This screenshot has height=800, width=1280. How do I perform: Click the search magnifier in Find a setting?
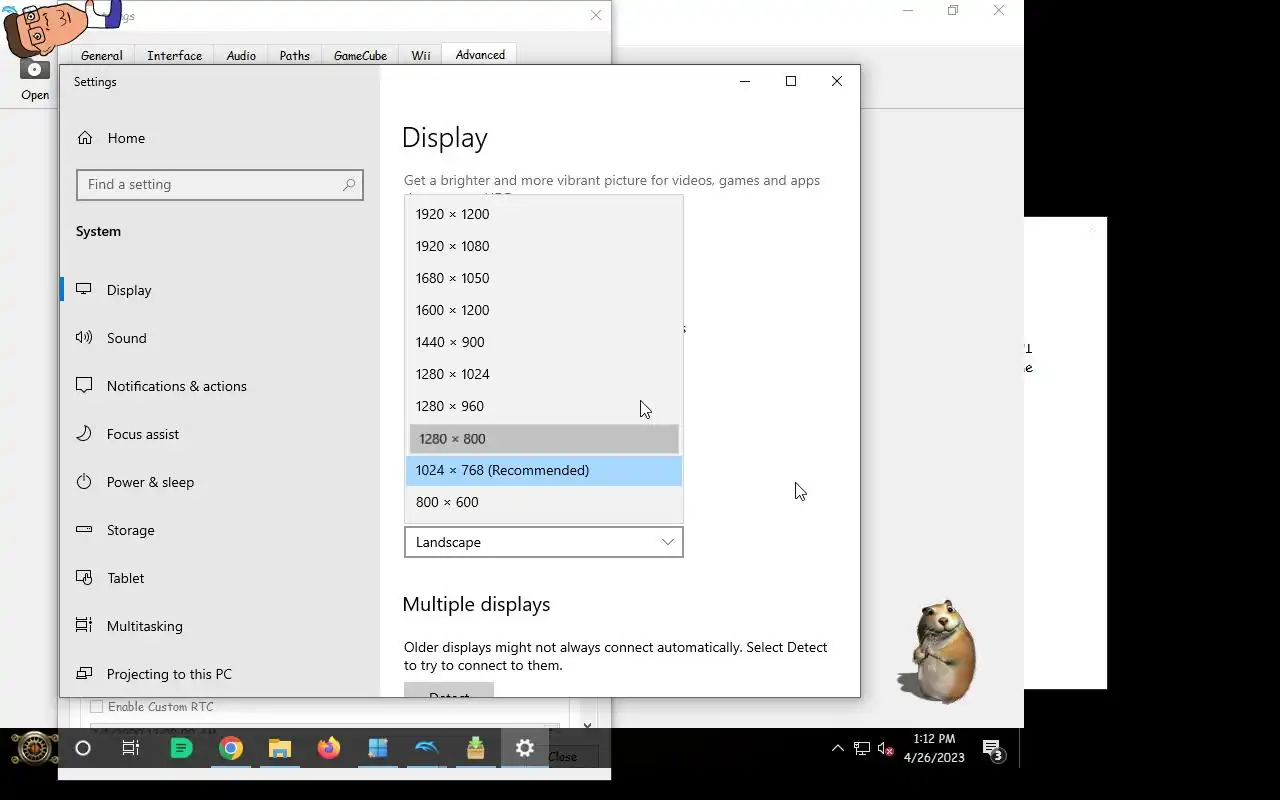[348, 185]
